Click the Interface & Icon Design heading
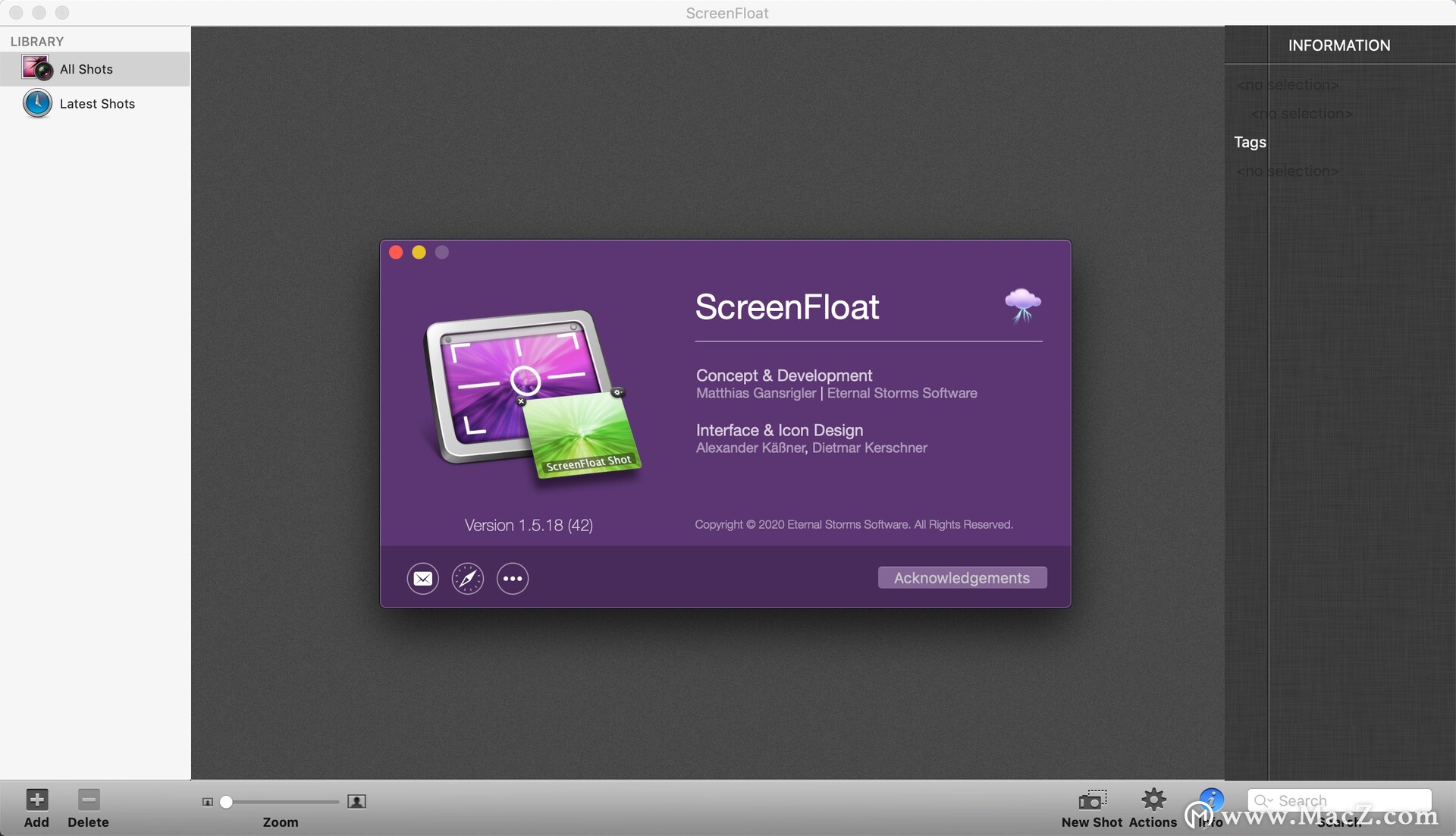 [x=780, y=430]
